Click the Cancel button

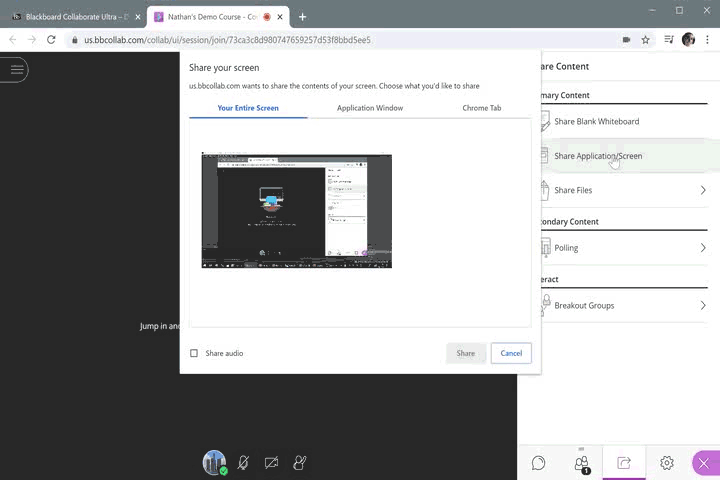tap(511, 353)
